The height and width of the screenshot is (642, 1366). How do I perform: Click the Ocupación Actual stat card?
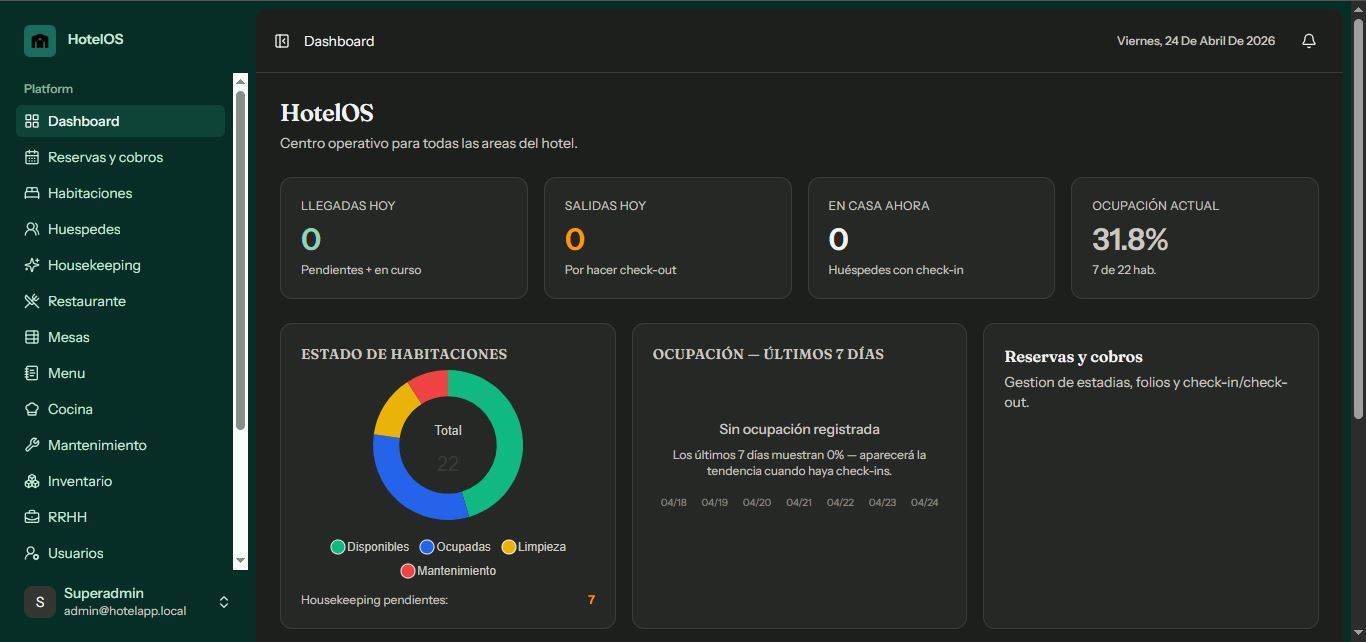point(1194,238)
